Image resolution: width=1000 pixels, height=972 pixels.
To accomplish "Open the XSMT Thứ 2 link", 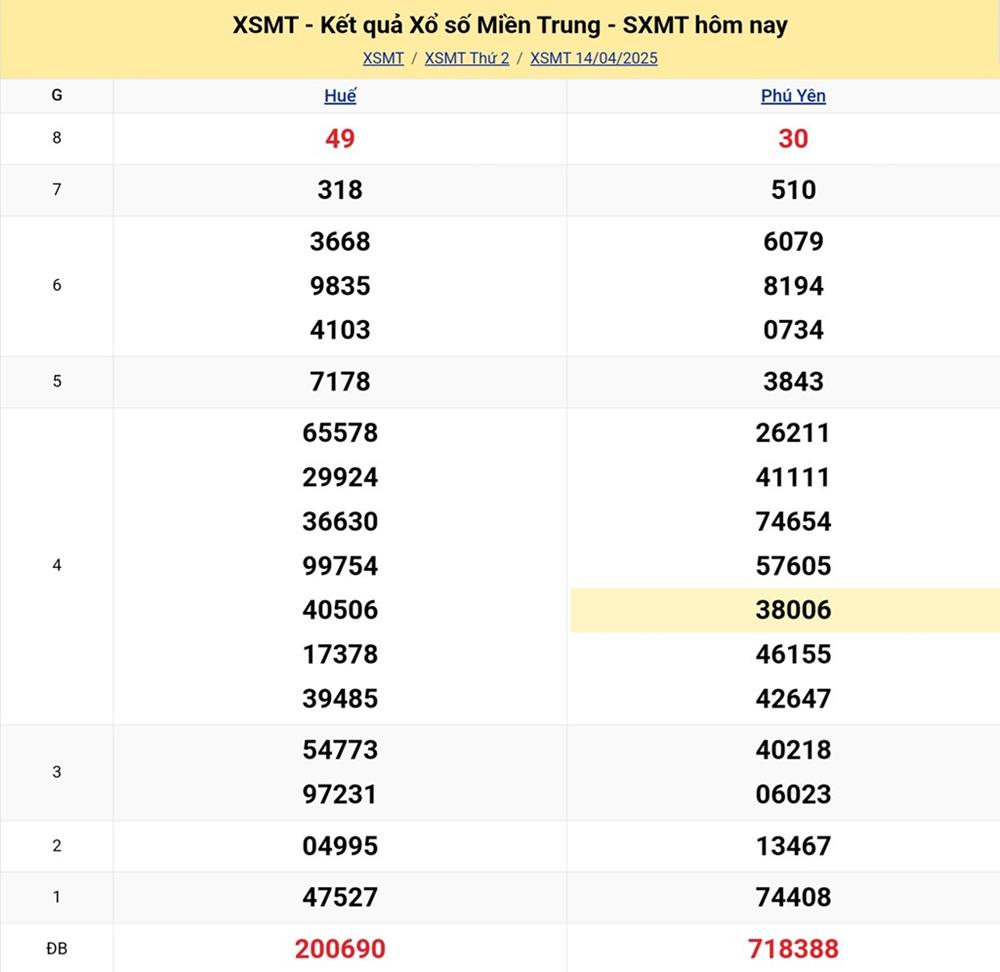I will 467,58.
